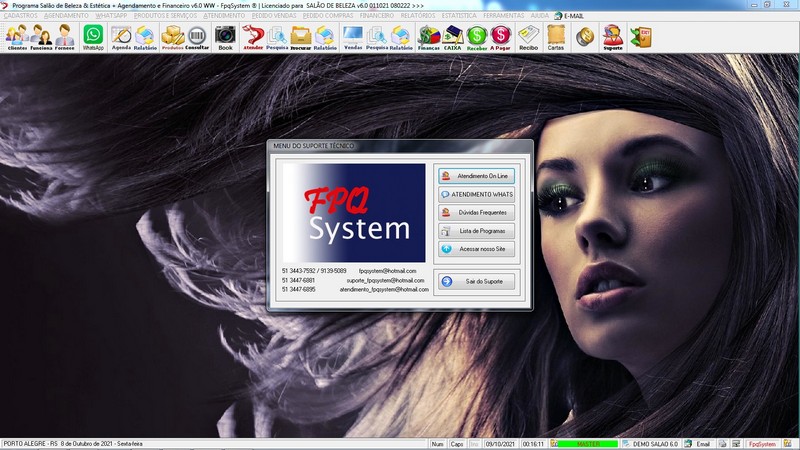Screen dimensions: 800x450
Task: Click the Recibo toolbar icon
Action: (528, 37)
